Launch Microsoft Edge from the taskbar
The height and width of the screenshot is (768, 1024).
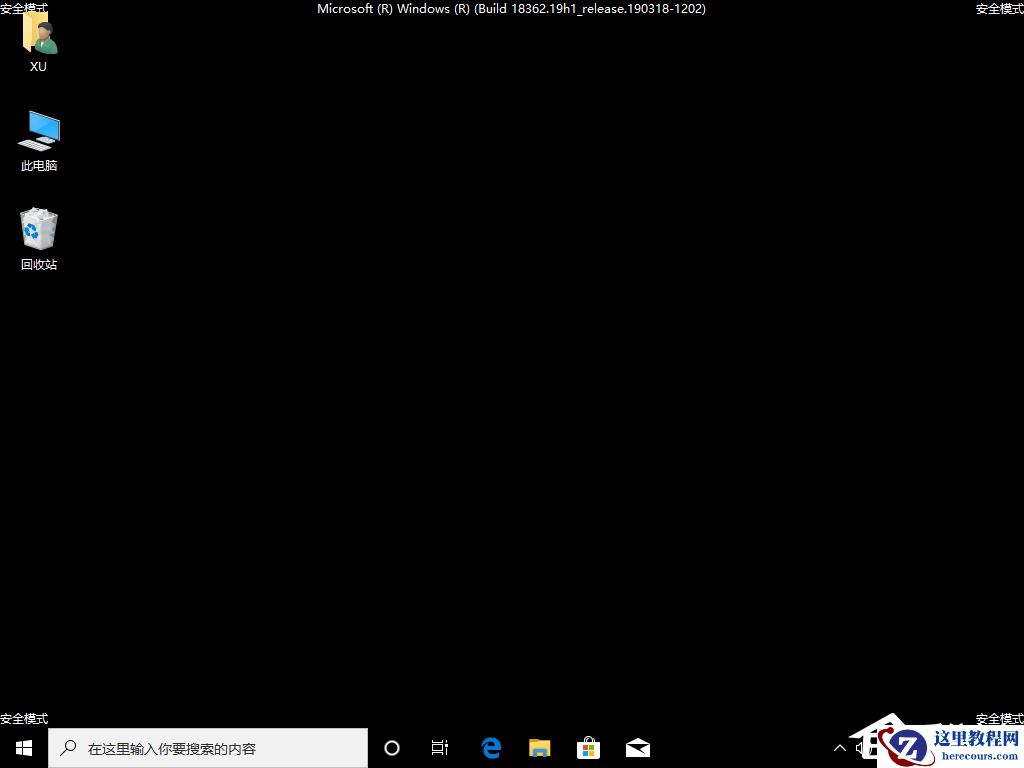coord(490,748)
